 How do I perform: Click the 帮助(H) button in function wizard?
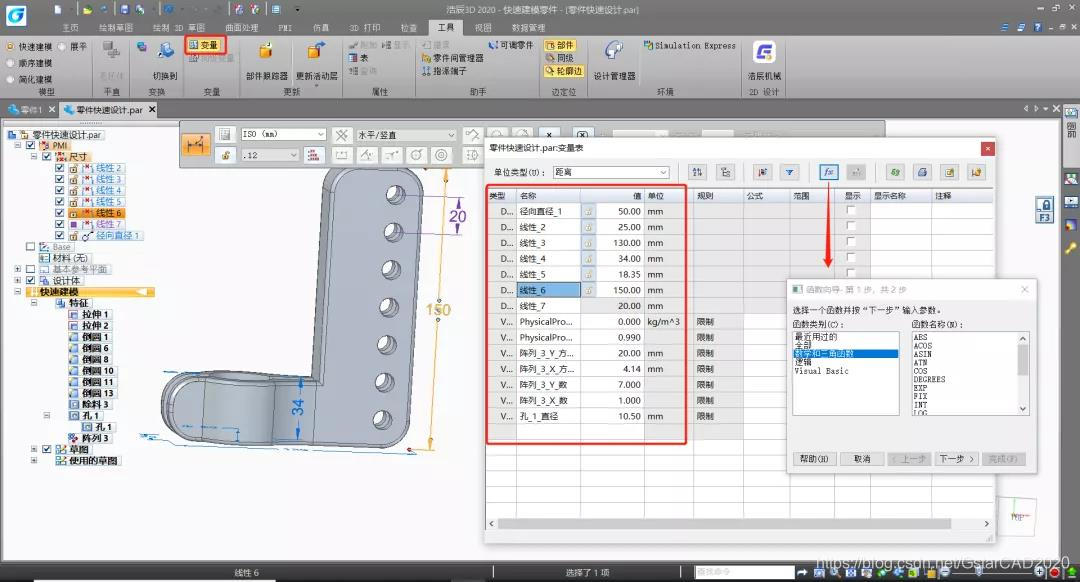click(813, 459)
